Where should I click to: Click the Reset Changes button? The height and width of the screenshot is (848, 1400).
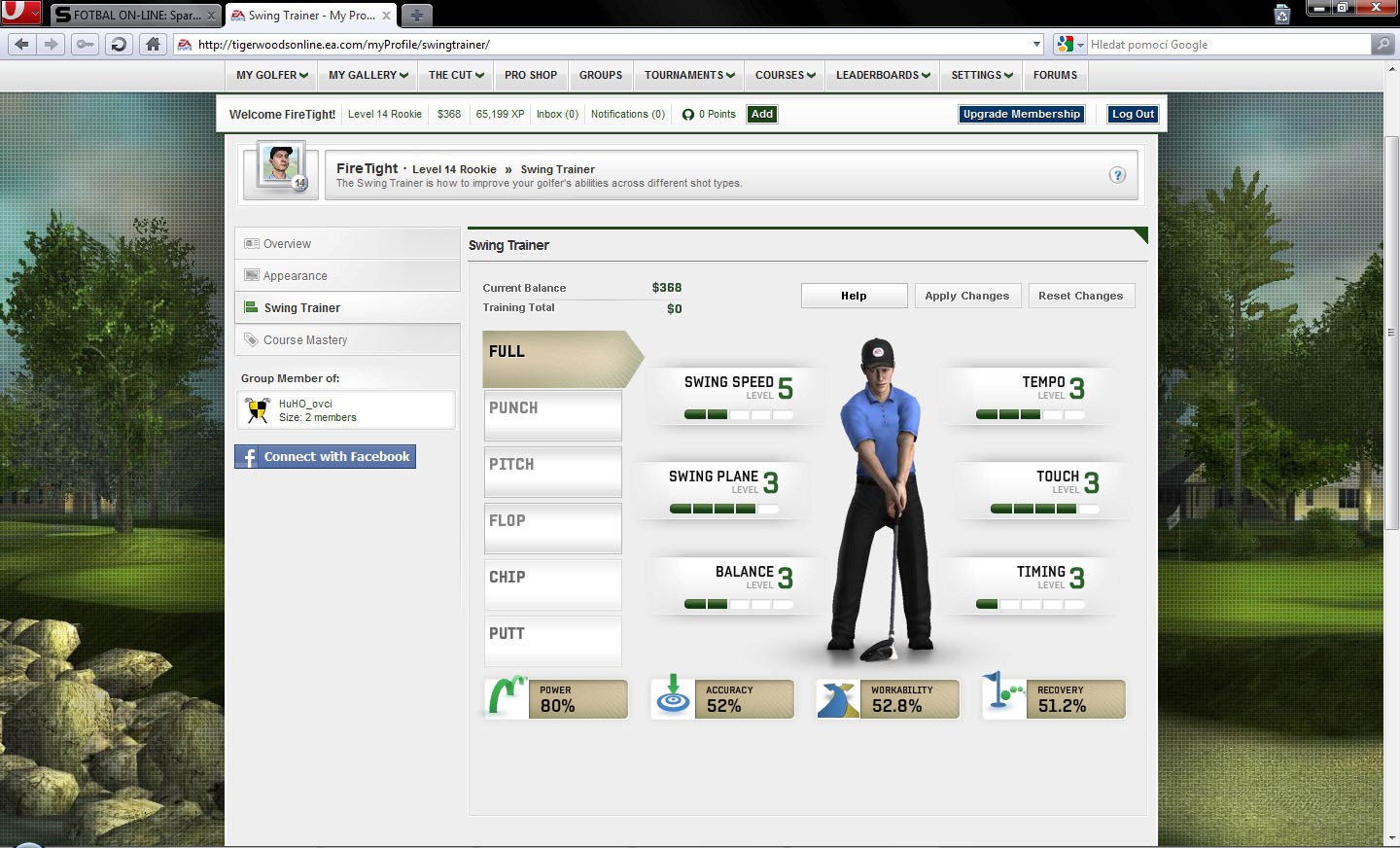pyautogui.click(x=1081, y=296)
